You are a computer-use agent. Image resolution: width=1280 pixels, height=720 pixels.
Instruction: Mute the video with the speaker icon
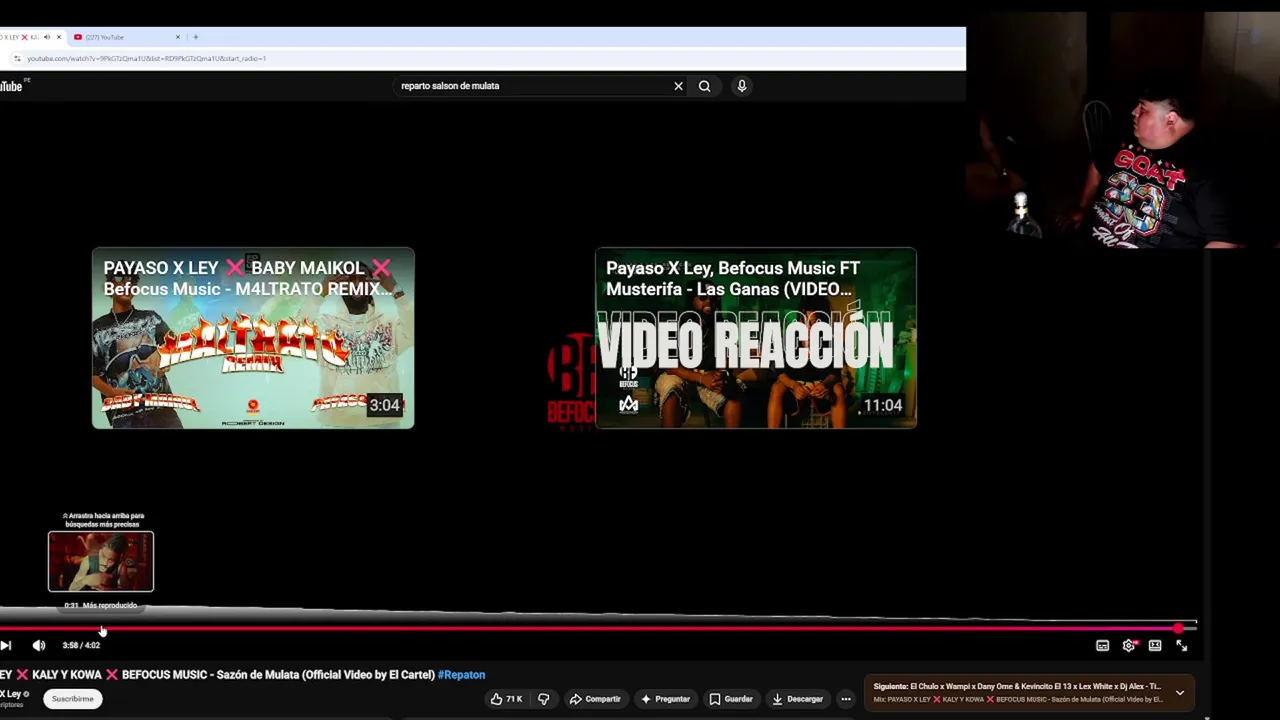[x=39, y=646]
